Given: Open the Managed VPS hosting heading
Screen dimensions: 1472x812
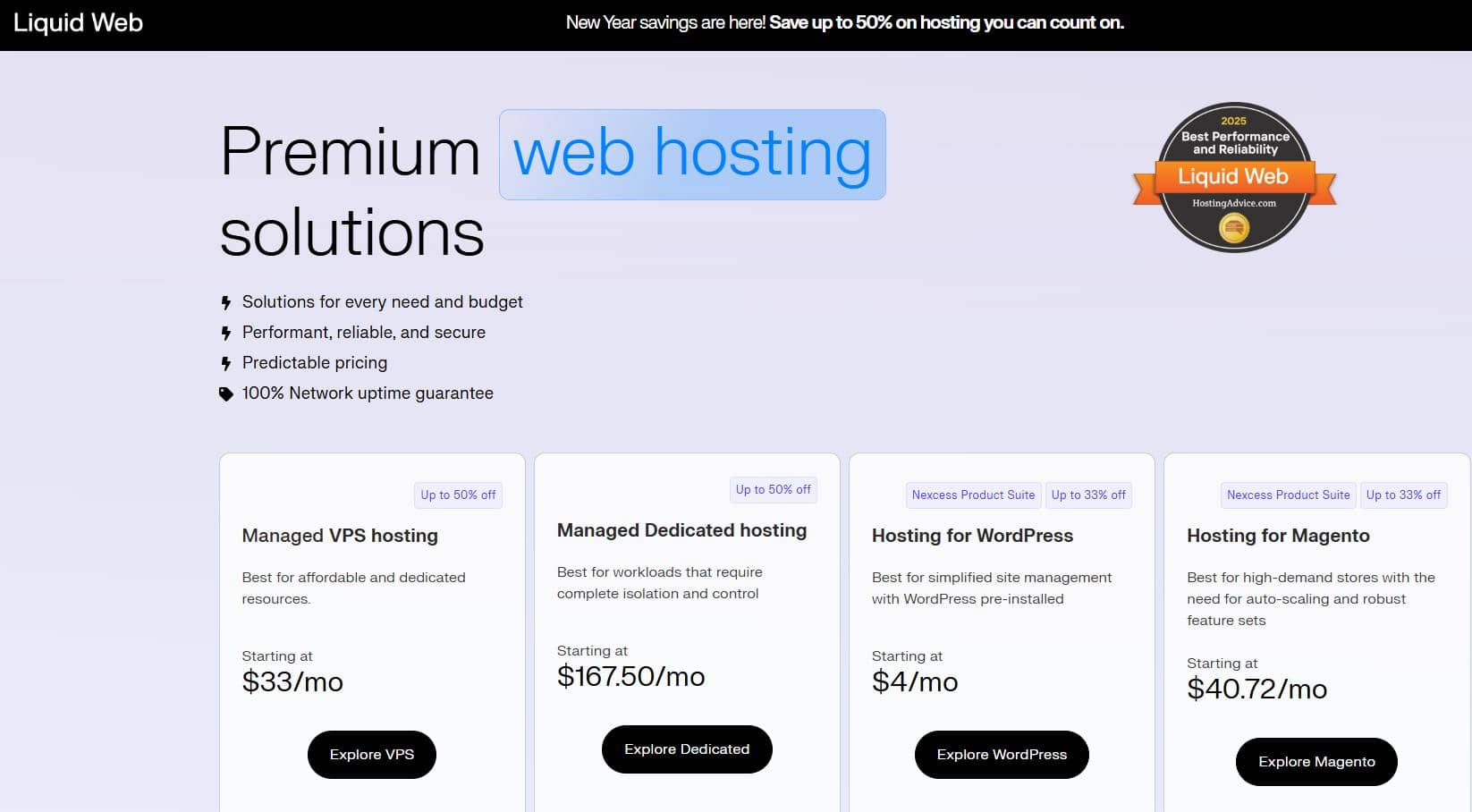Looking at the screenshot, I should pyautogui.click(x=340, y=536).
